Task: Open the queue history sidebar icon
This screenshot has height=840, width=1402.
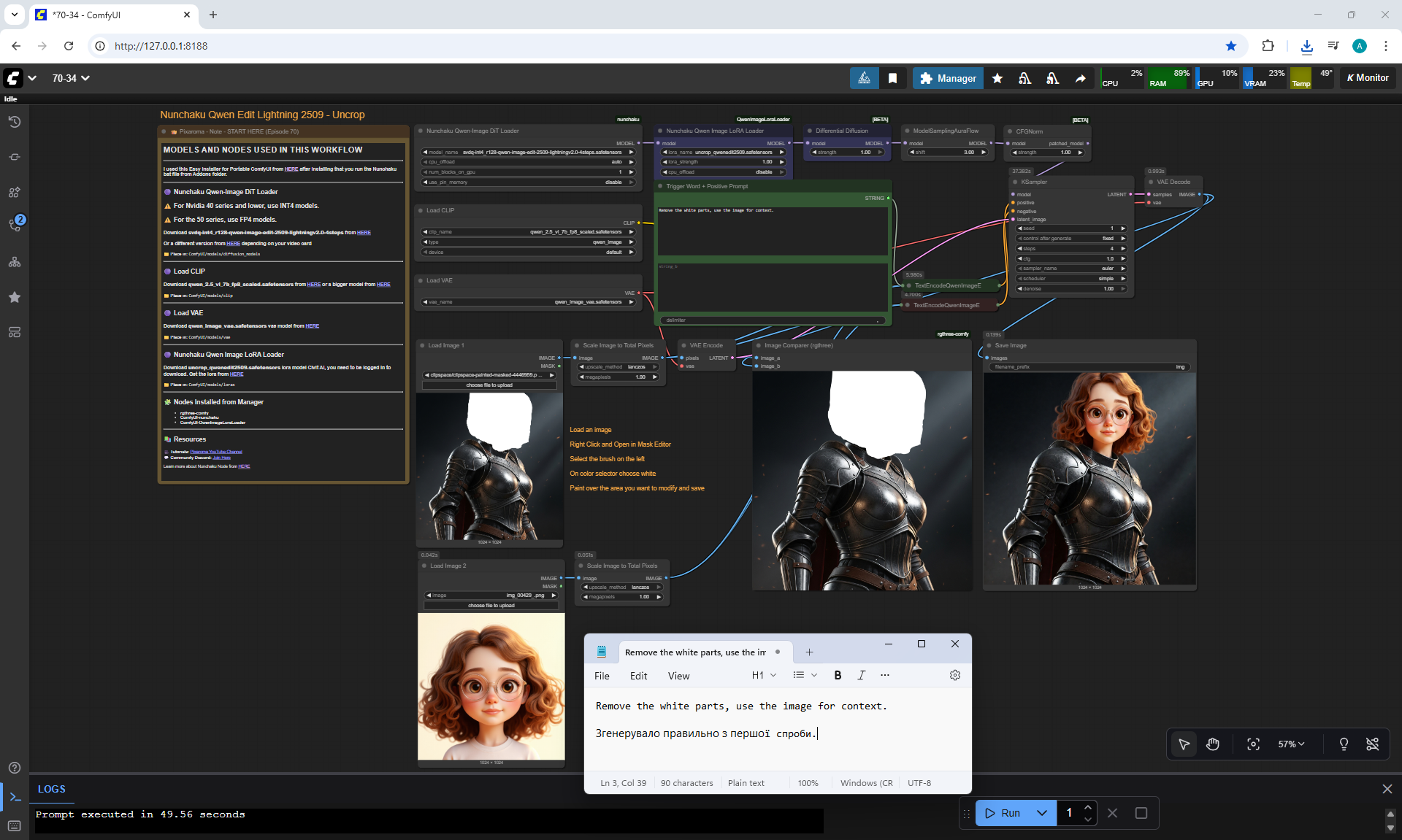Action: coord(15,122)
